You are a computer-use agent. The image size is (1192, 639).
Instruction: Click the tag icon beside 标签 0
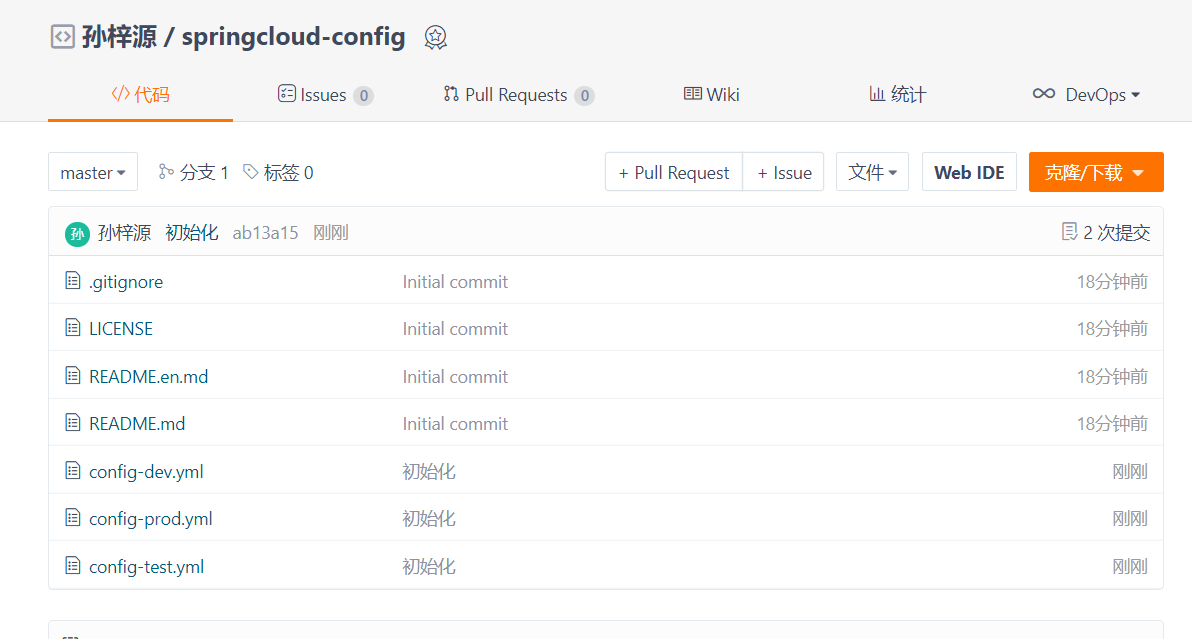click(251, 172)
